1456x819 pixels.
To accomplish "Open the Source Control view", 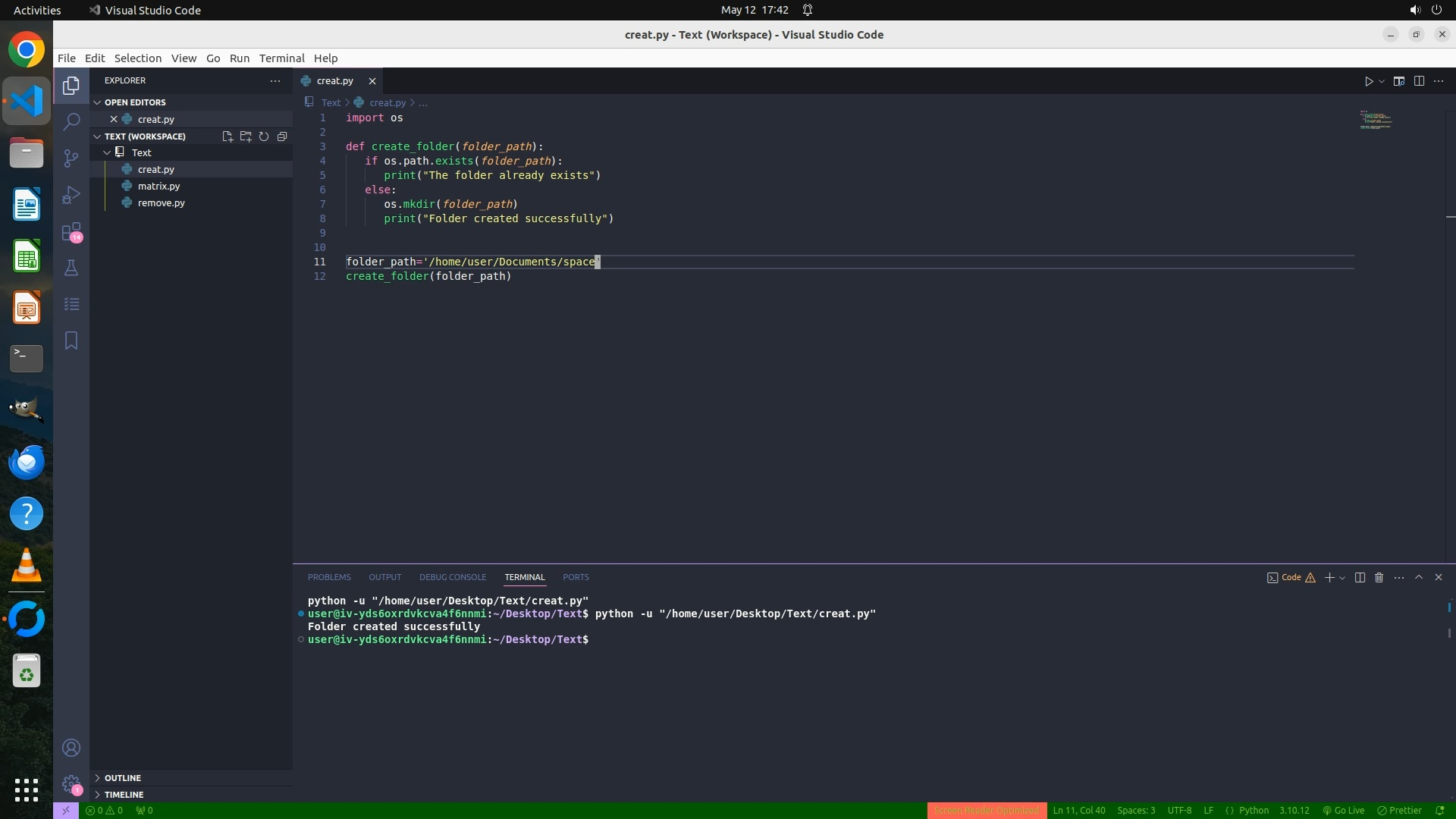I will 71,158.
